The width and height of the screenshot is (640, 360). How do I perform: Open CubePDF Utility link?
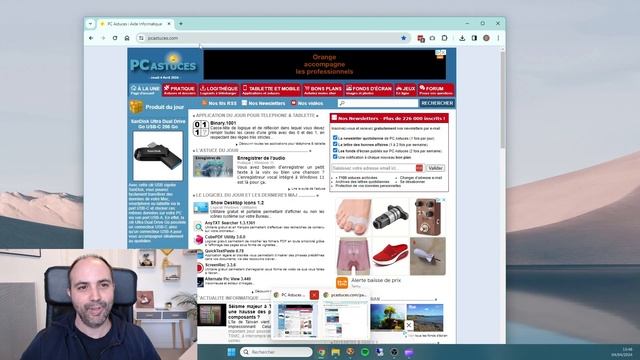(x=225, y=237)
